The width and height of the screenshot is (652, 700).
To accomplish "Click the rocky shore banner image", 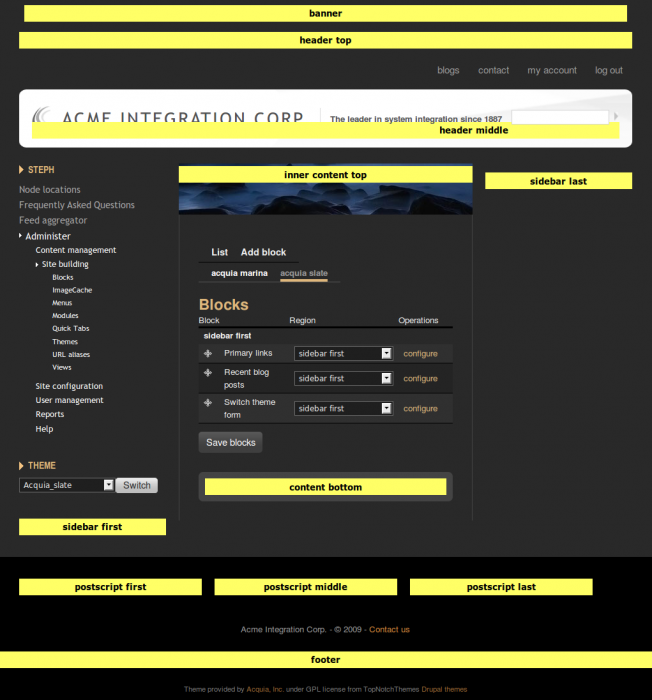I will tap(326, 199).
